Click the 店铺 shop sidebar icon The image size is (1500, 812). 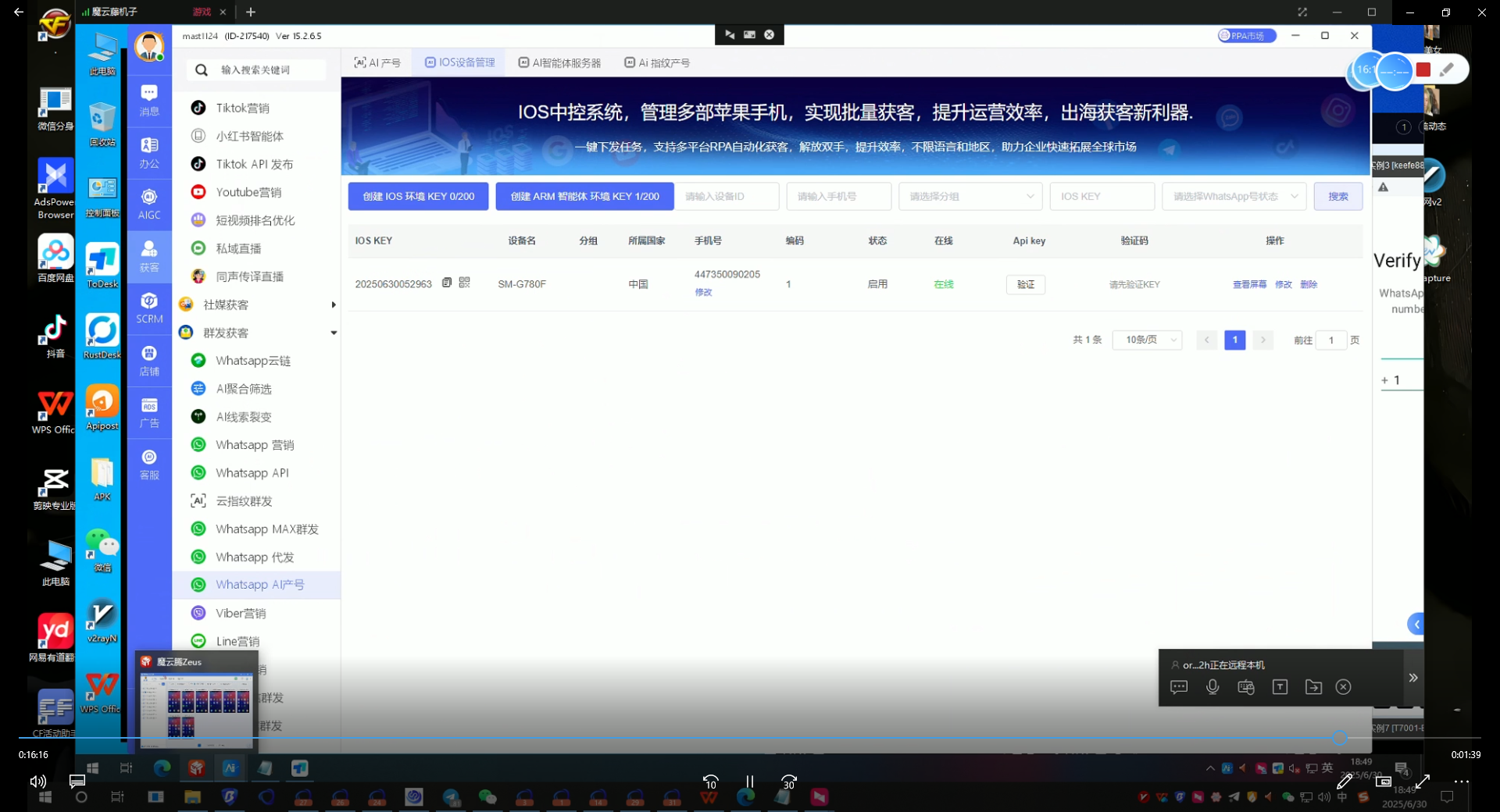149,360
